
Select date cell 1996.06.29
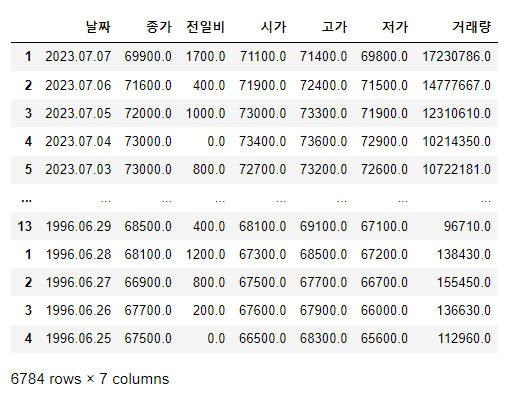[78, 226]
